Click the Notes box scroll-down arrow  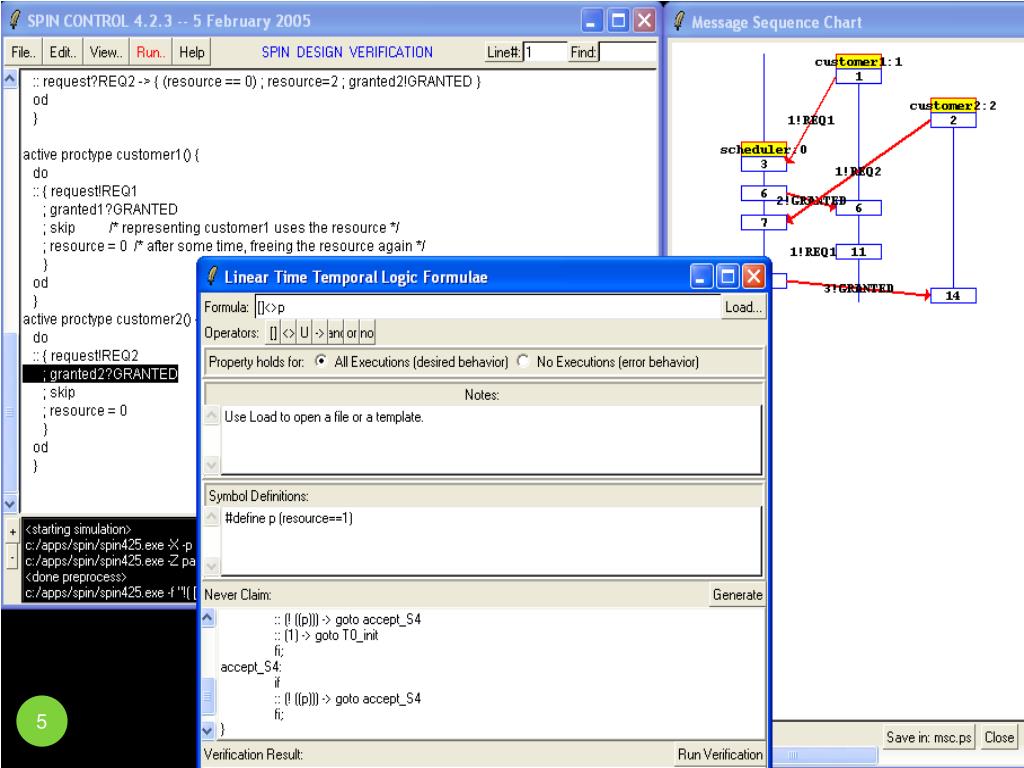[212, 464]
